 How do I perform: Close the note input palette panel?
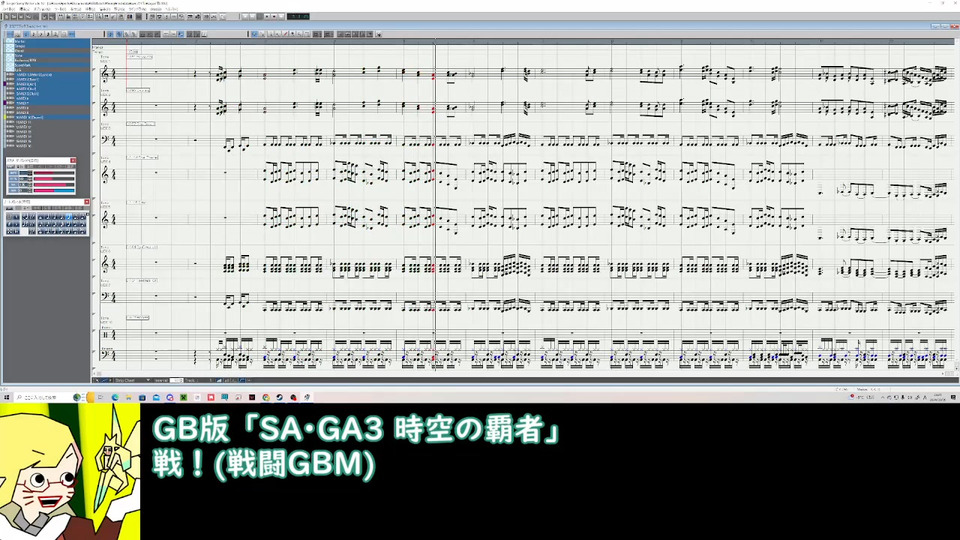(x=87, y=201)
